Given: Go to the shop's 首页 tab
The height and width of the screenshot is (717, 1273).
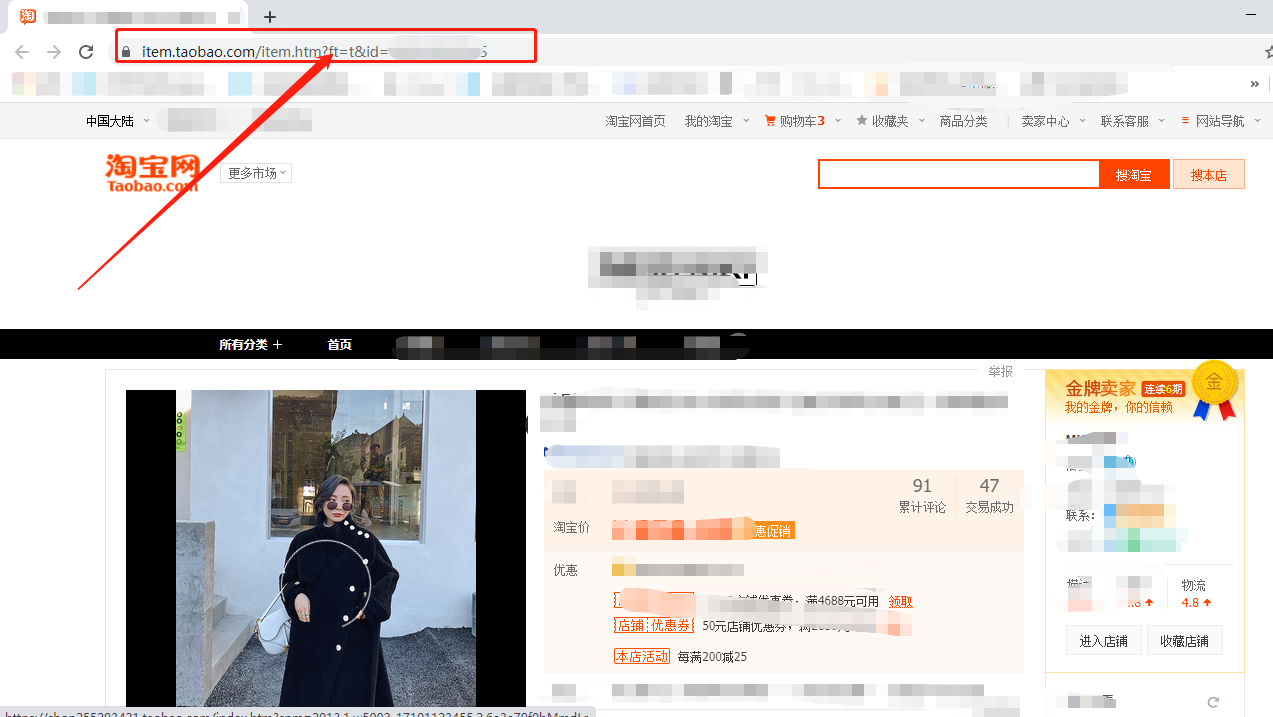Looking at the screenshot, I should pyautogui.click(x=339, y=344).
